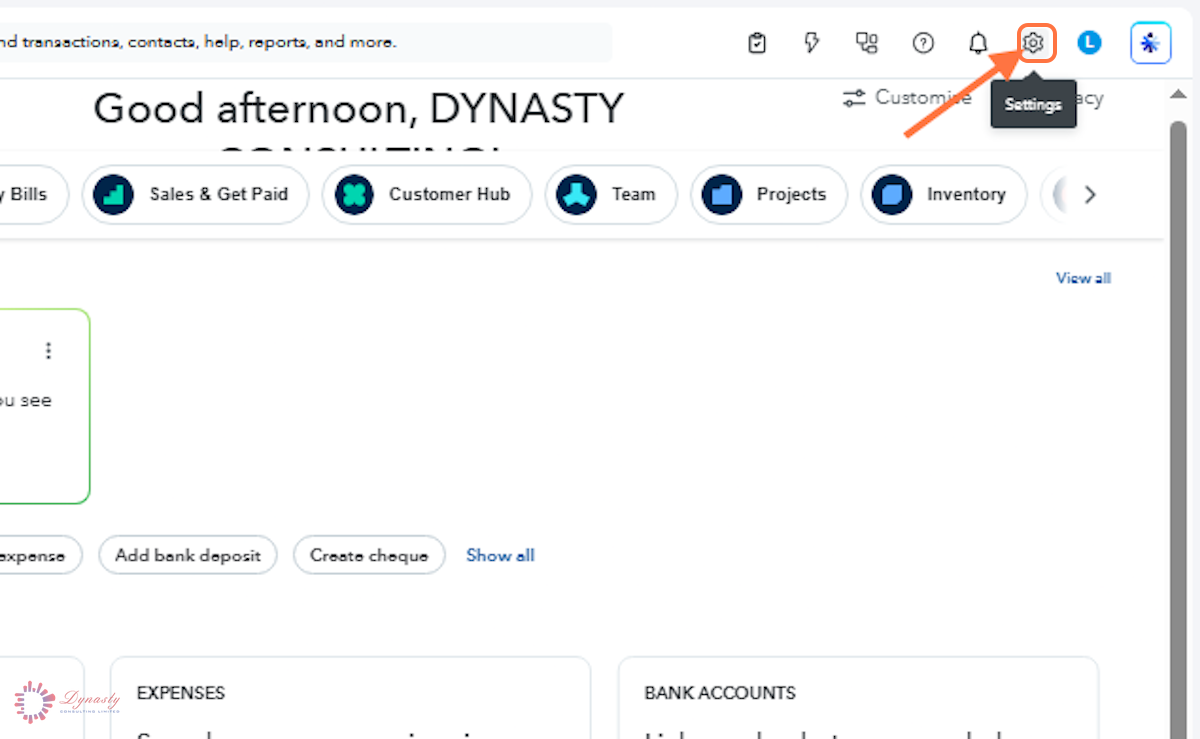Open the blue L profile avatar

(1089, 43)
